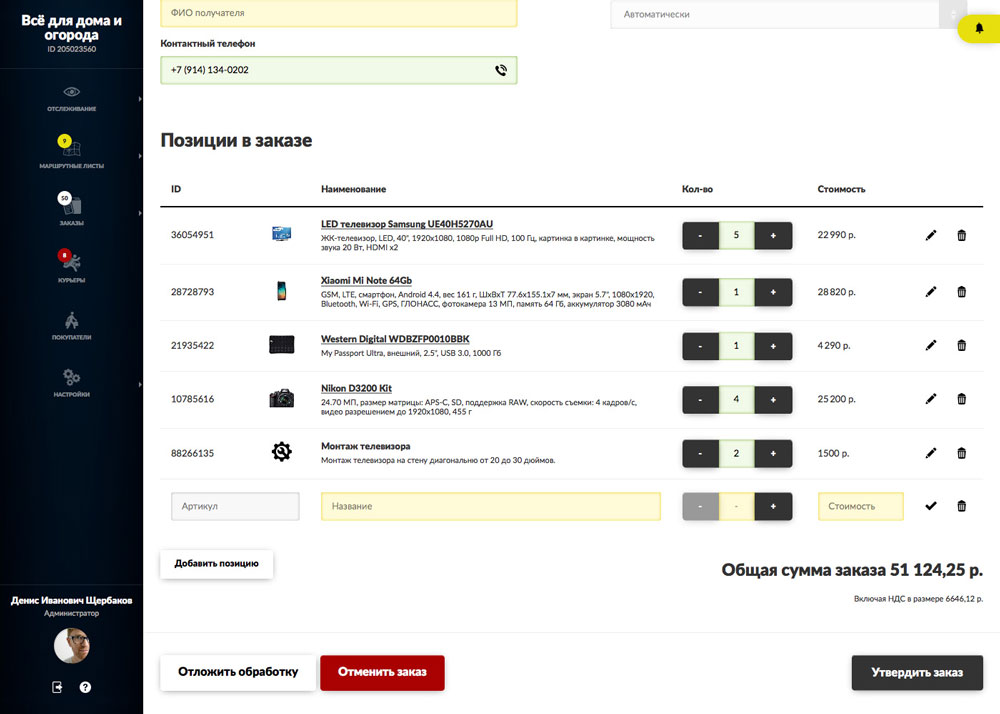1000x714 pixels.
Task: Decrease quantity of Xiaomi Mi Note
Action: click(x=700, y=292)
